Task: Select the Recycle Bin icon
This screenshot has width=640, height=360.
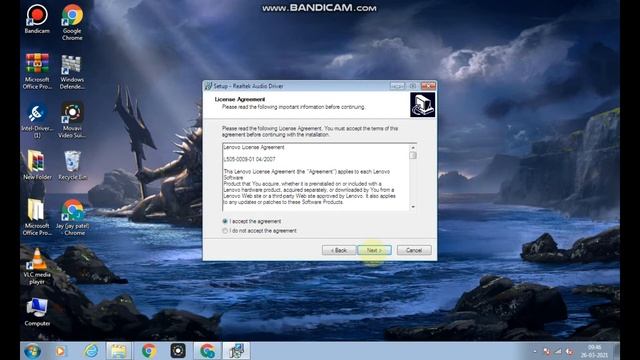Action: point(72,165)
